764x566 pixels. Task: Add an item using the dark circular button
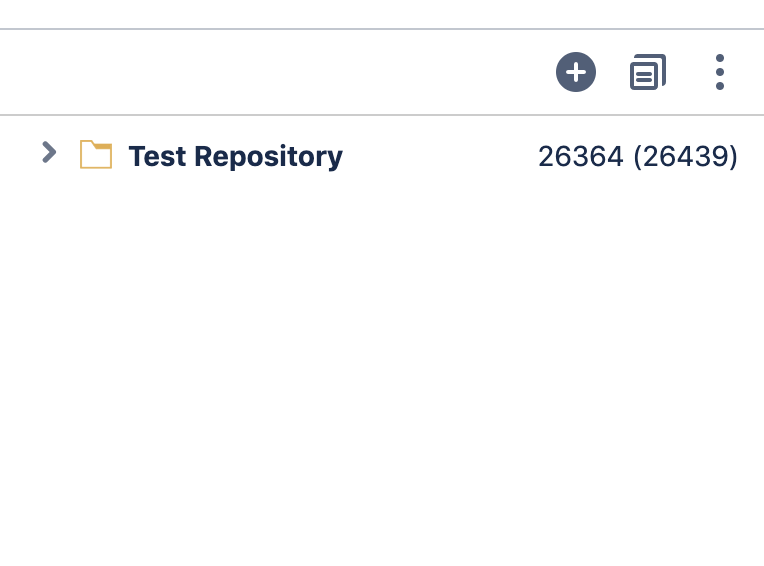click(575, 72)
